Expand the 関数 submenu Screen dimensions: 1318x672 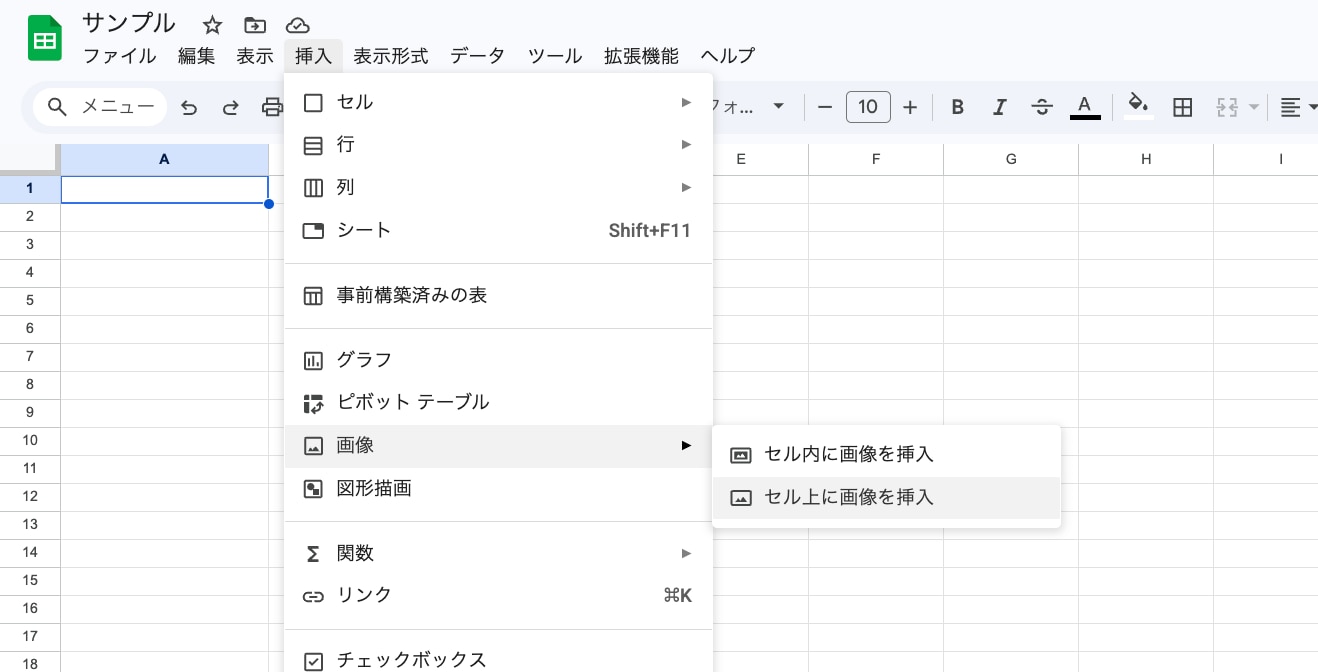point(686,553)
